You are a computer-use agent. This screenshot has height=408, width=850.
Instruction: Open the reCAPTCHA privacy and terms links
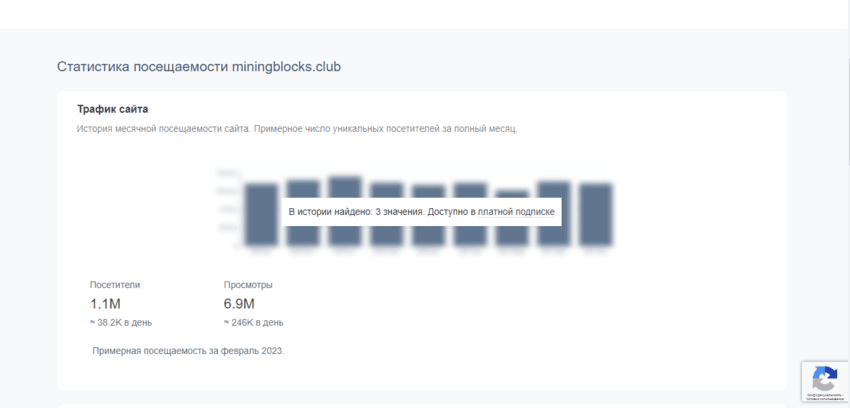825,399
